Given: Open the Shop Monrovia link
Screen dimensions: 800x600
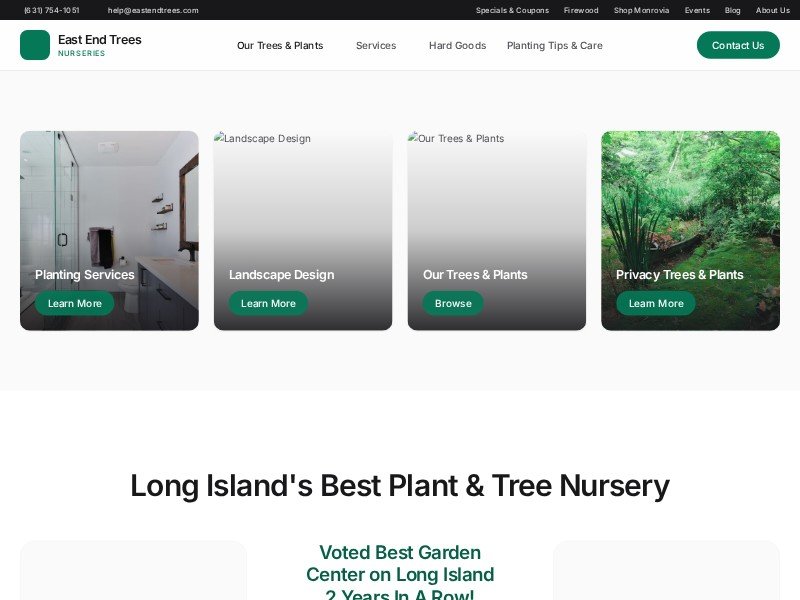Looking at the screenshot, I should [641, 10].
